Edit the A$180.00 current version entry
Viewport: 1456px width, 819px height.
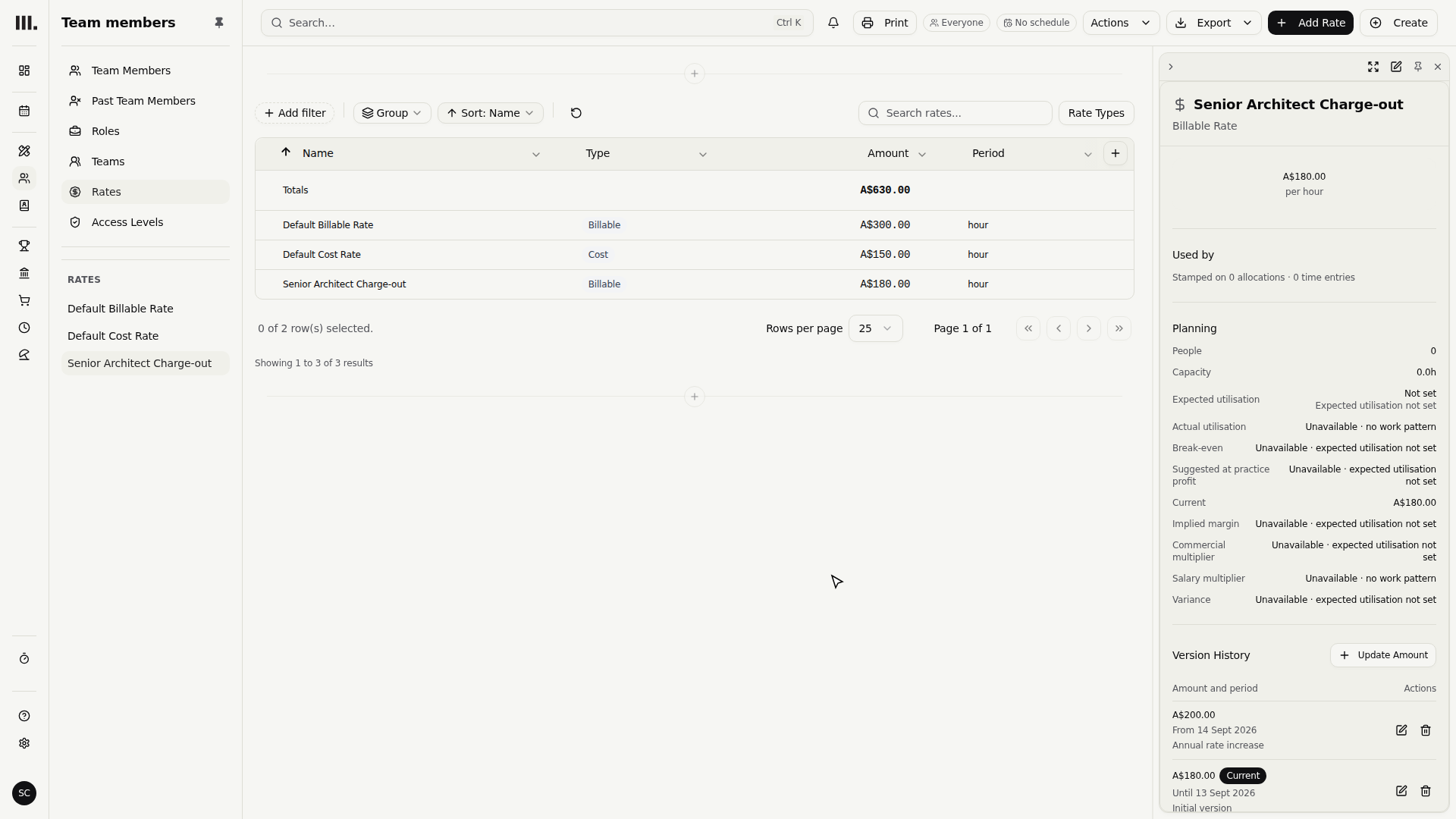click(x=1401, y=791)
